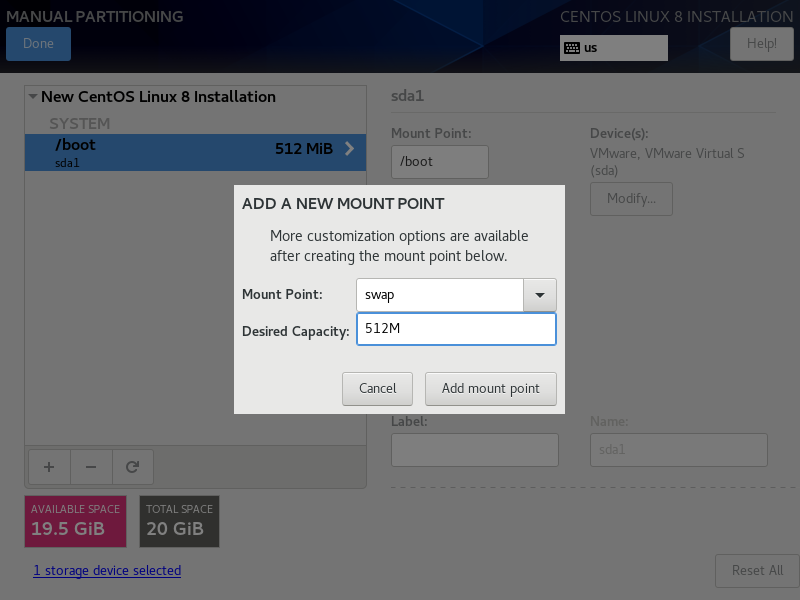Click the keyboard layout icon next to us
This screenshot has width=800, height=600.
coord(571,48)
